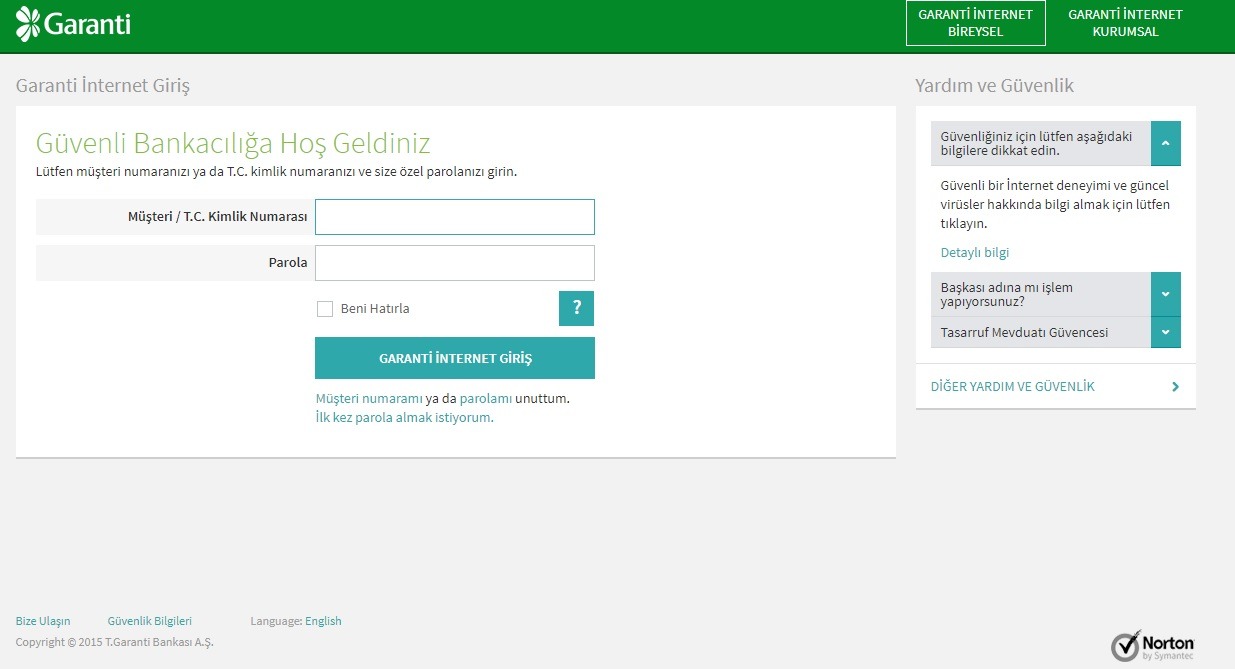The width and height of the screenshot is (1235, 669).
Task: Expand Tasarruf Mevduatı Güvencesi section
Action: click(x=1166, y=332)
